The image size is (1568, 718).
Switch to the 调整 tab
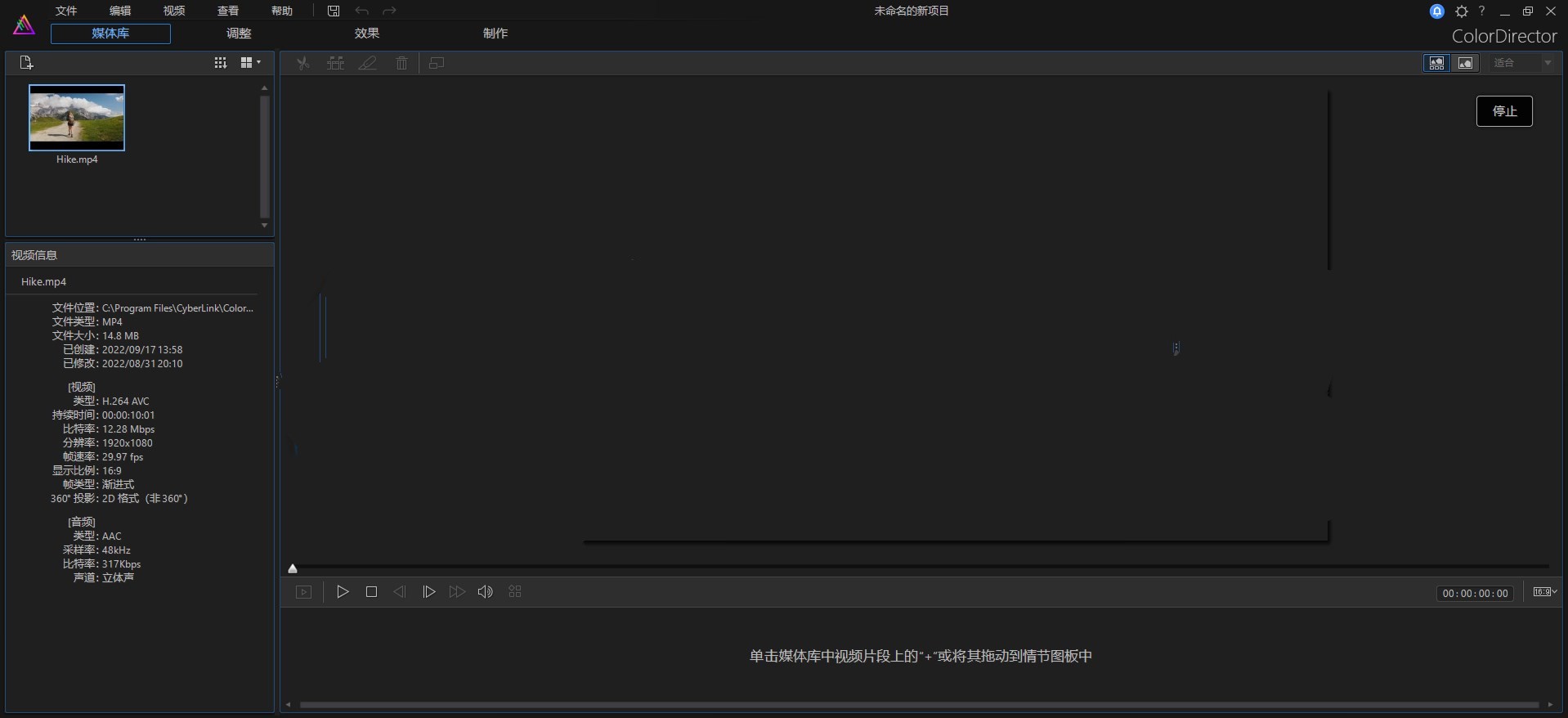(x=239, y=34)
